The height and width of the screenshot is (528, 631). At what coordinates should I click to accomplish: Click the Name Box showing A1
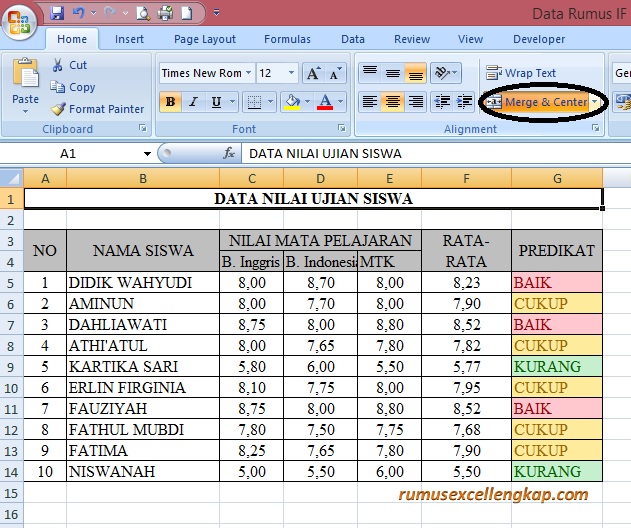68,153
